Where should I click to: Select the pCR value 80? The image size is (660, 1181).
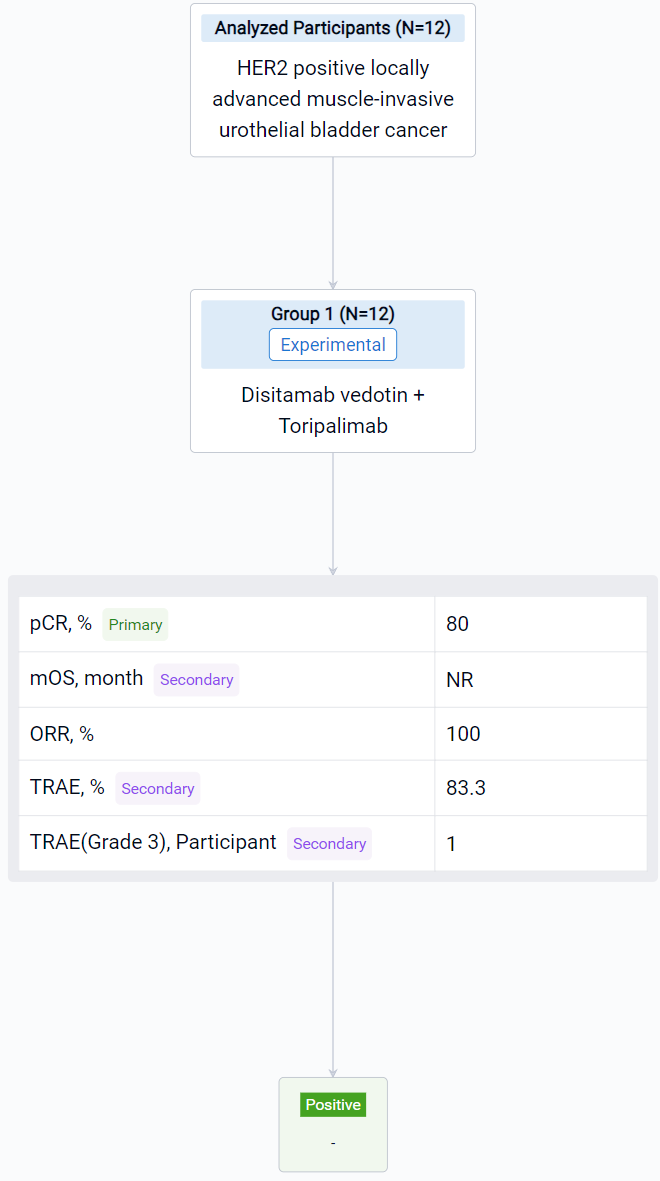(x=457, y=624)
